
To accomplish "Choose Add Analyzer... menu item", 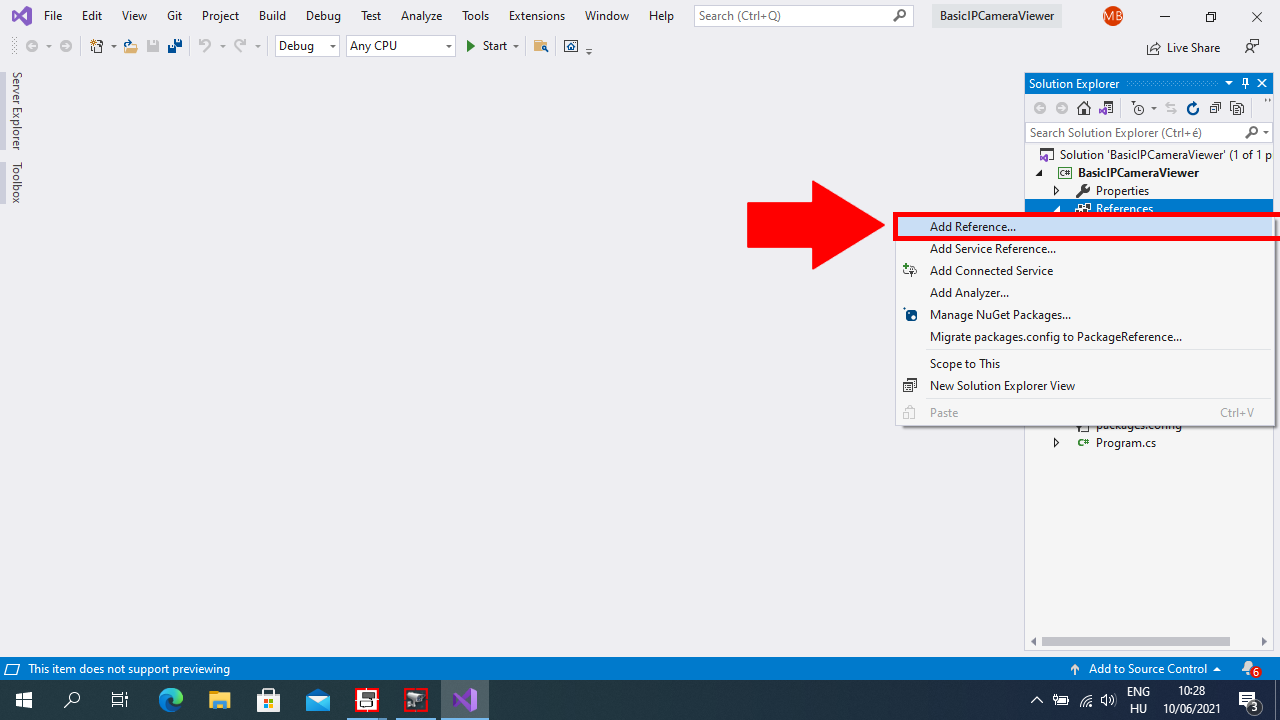I will point(1085,293).
